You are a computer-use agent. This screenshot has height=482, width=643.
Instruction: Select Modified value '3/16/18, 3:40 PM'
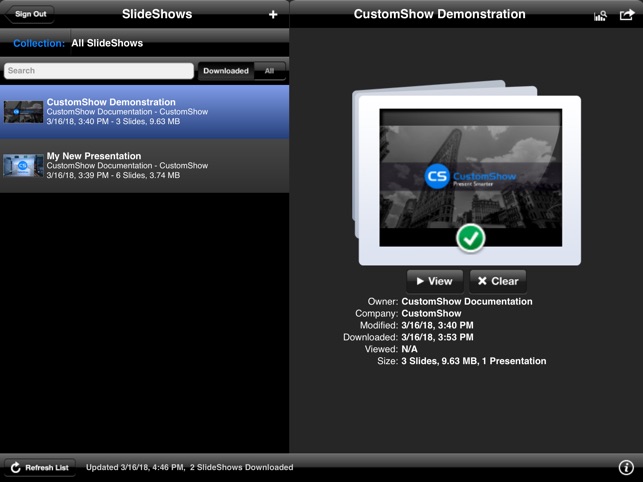tap(438, 325)
